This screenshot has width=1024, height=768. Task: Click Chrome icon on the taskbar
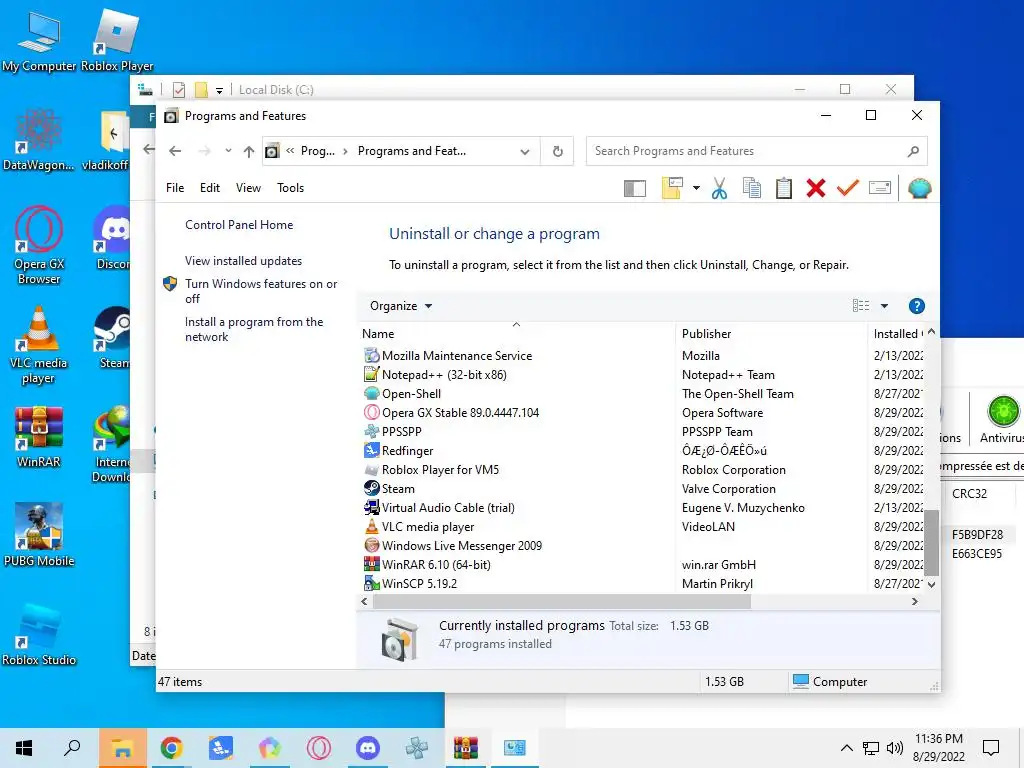(171, 748)
